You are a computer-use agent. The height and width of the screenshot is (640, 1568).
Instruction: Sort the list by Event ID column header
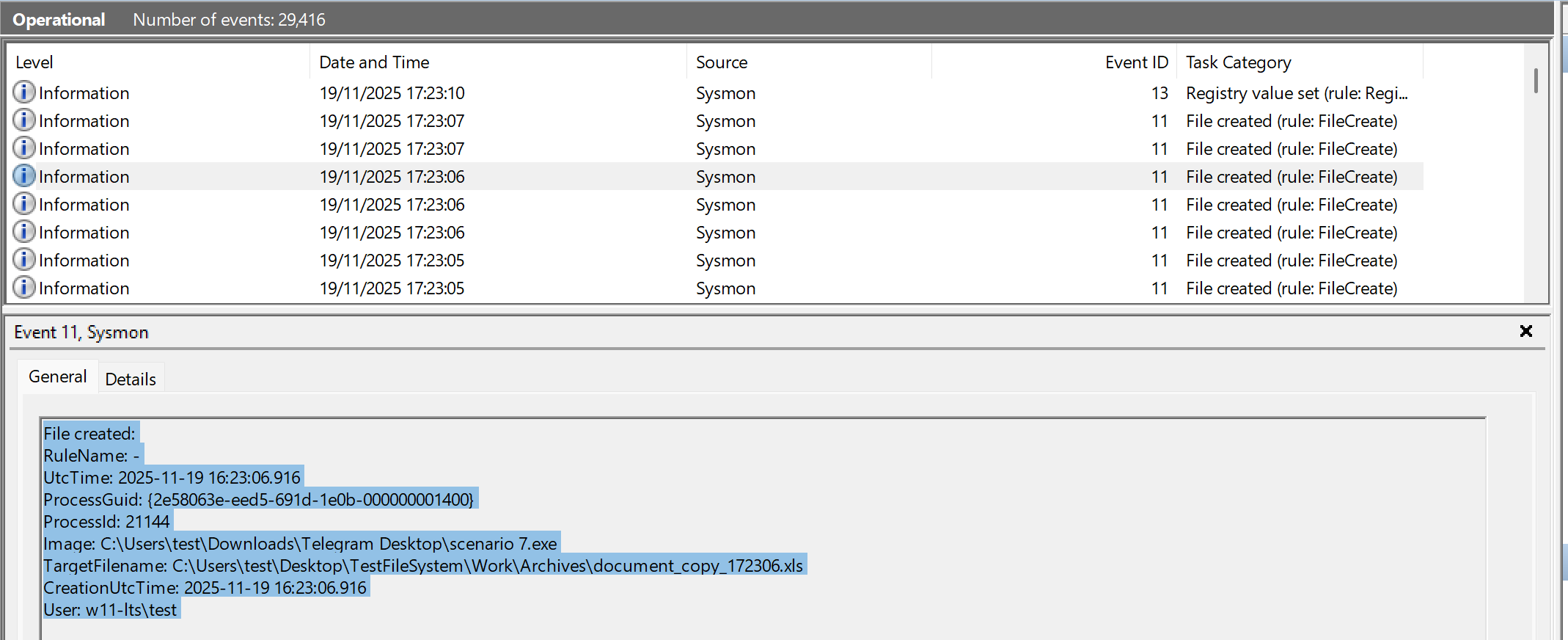click(1136, 62)
